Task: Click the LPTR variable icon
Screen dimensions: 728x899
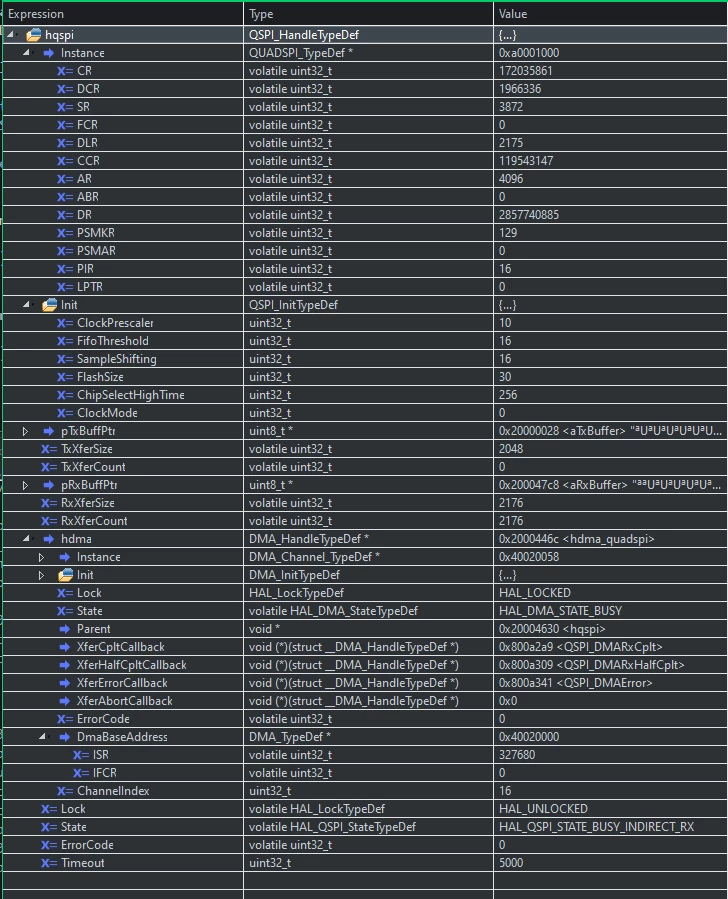Action: 65,287
